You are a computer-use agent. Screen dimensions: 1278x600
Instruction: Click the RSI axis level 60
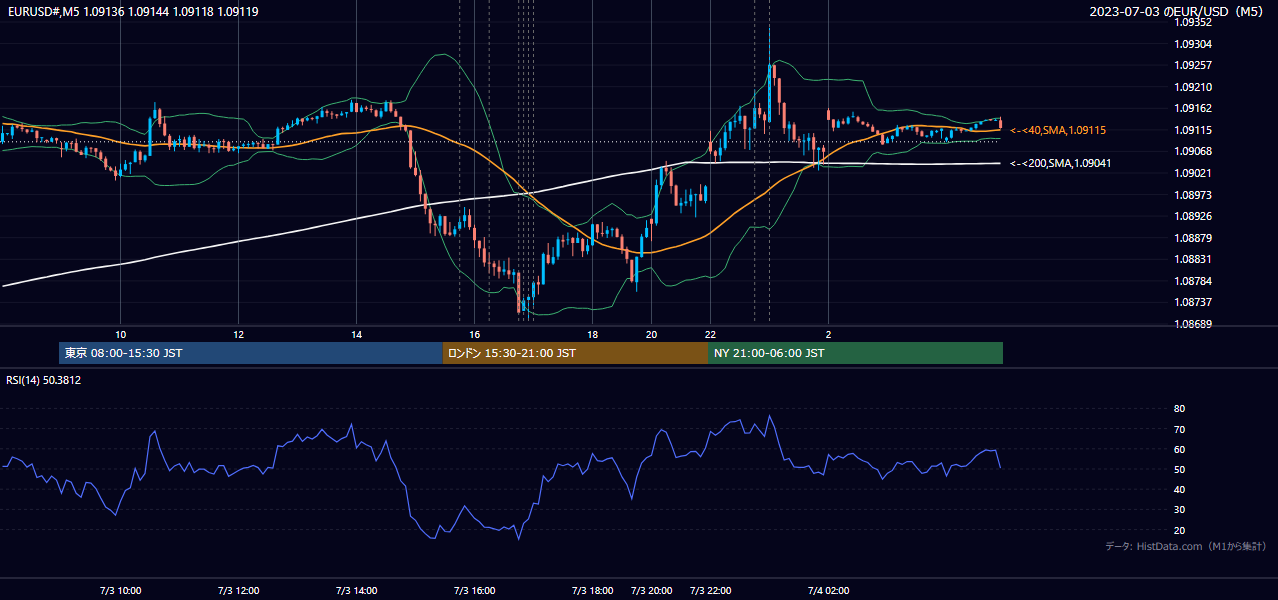coord(1179,449)
